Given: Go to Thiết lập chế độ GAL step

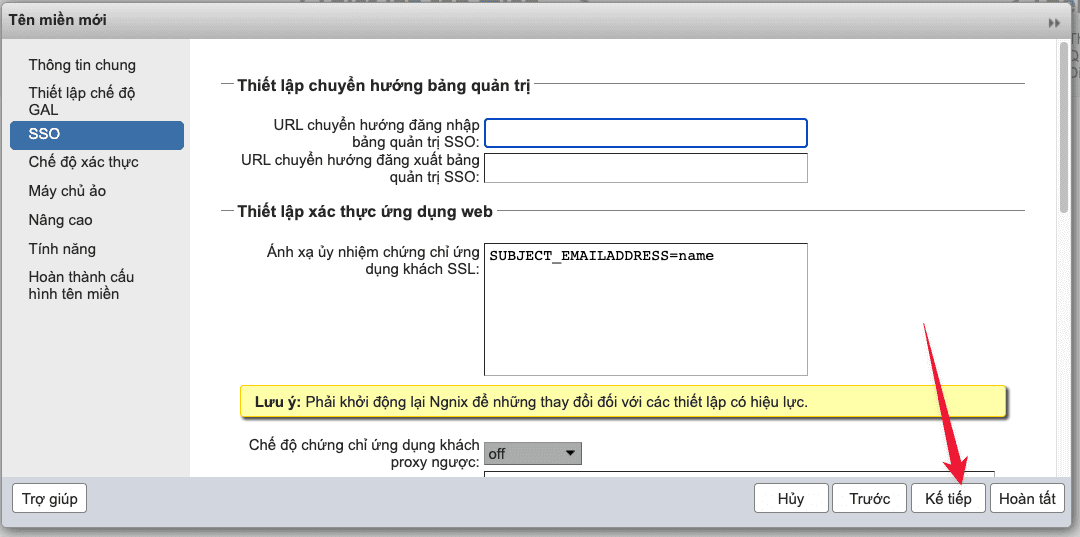Looking at the screenshot, I should pos(82,101).
